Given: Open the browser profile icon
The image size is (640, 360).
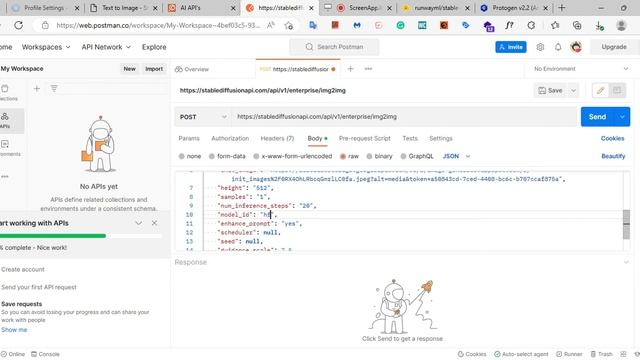Looking at the screenshot, I should coord(621,25).
